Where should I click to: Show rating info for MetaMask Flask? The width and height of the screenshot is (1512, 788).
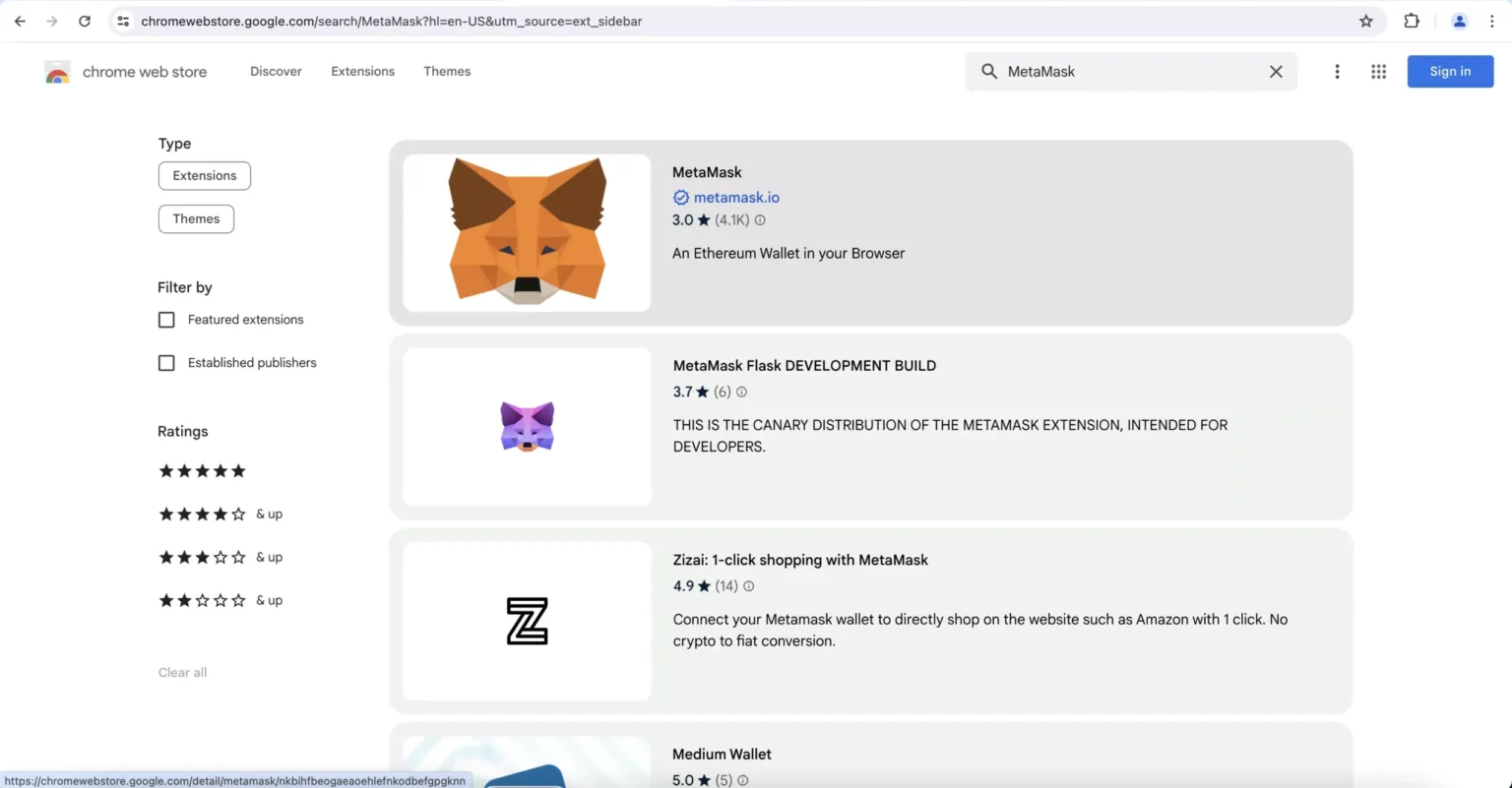coord(741,392)
